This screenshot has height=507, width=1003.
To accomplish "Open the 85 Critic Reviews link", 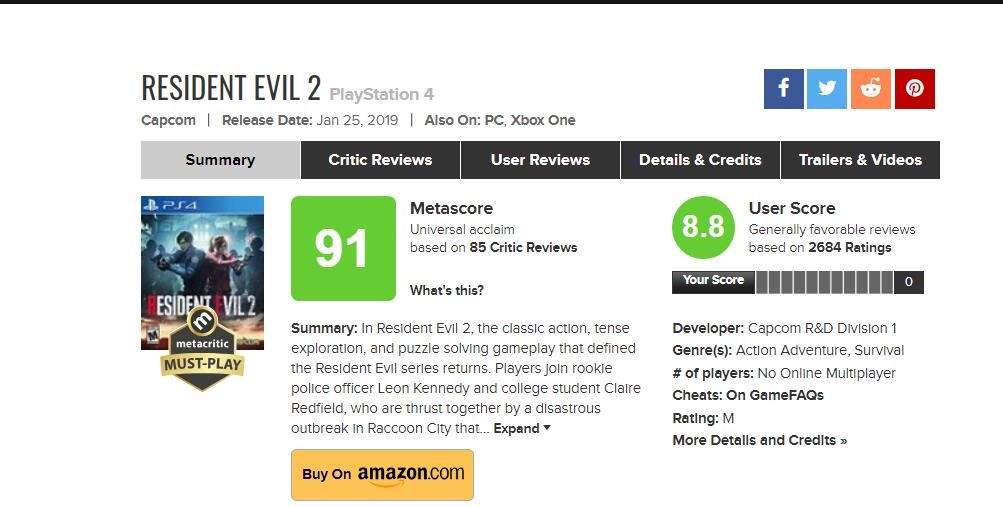I will [523, 247].
